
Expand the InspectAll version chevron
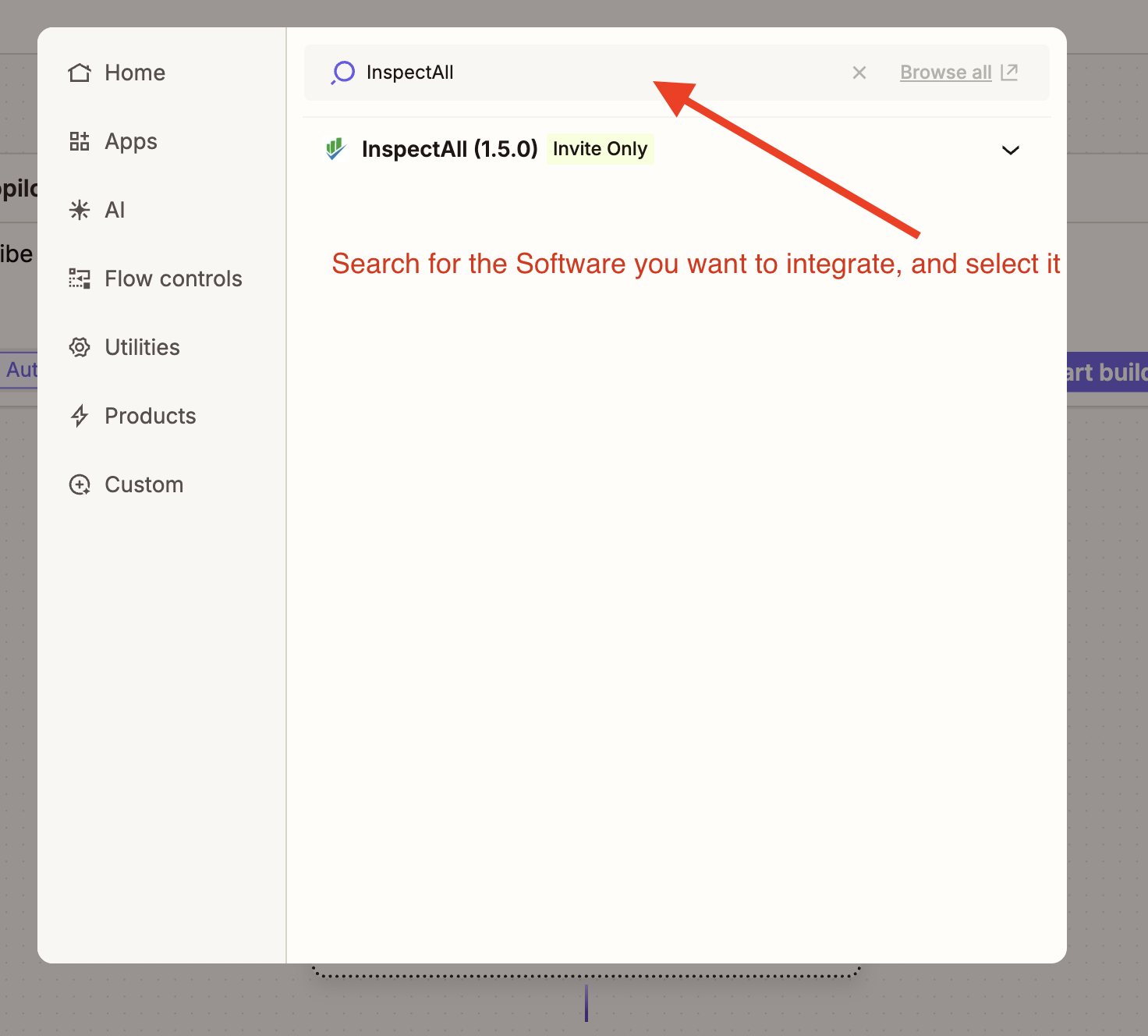click(x=1011, y=150)
